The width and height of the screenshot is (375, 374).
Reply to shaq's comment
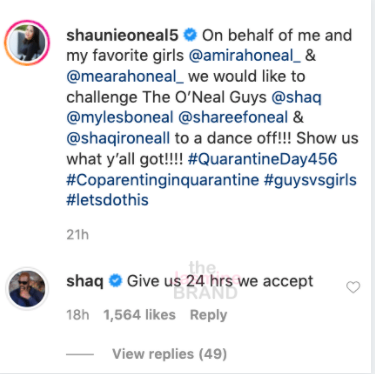coord(208,315)
